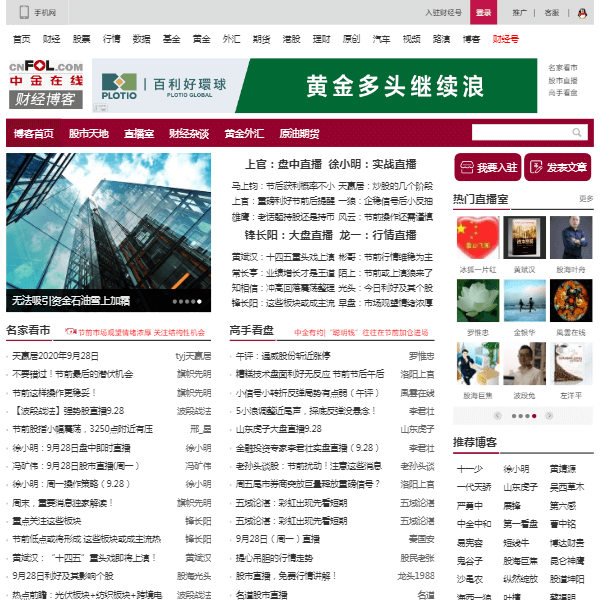Click the QQ penguin icon

click(x=582, y=13)
